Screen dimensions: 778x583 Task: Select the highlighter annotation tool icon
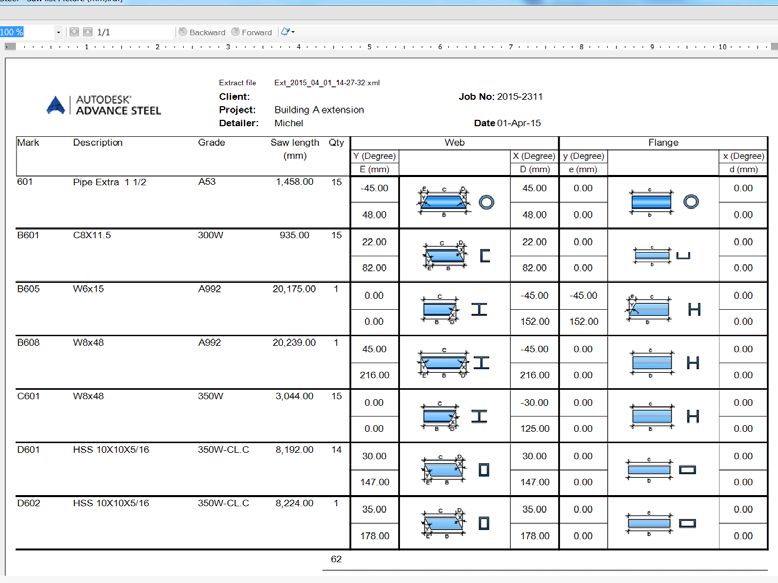(x=284, y=32)
